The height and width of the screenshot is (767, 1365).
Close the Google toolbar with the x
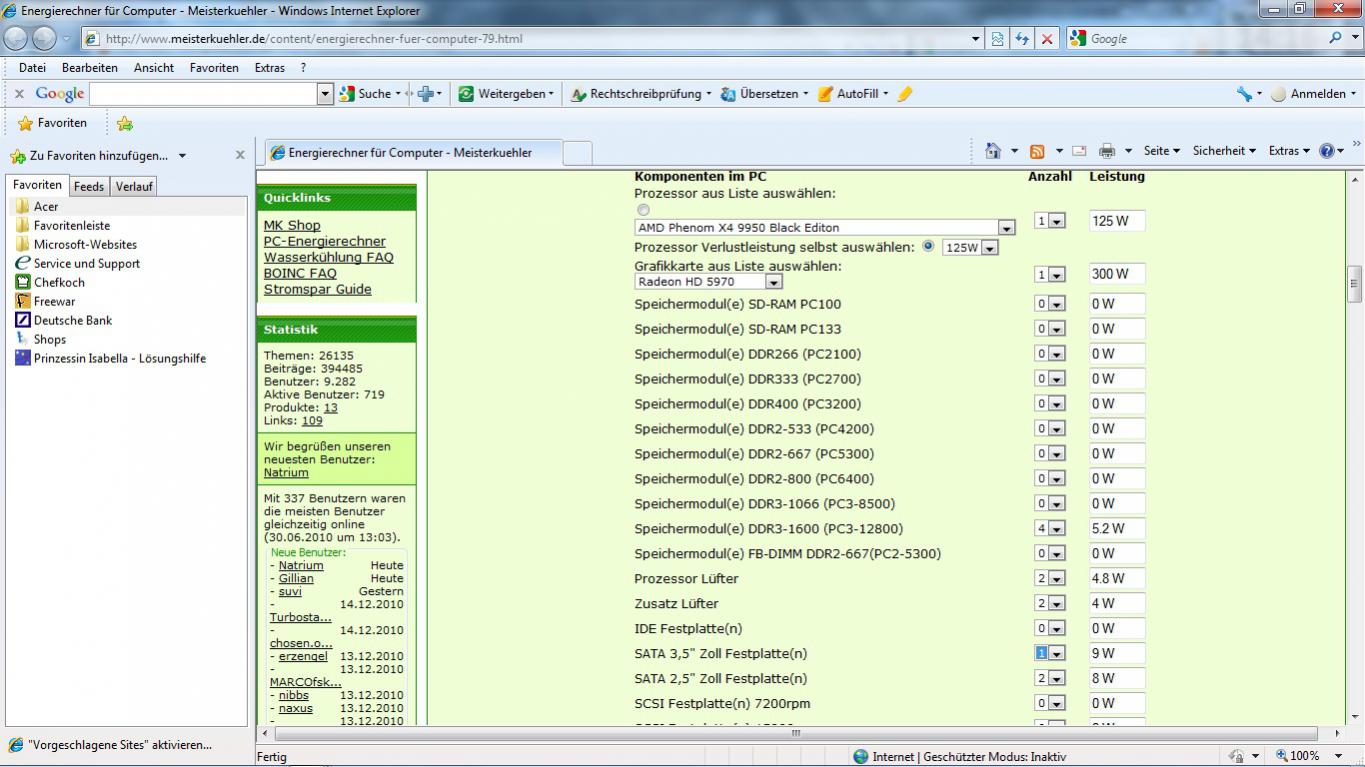18,94
